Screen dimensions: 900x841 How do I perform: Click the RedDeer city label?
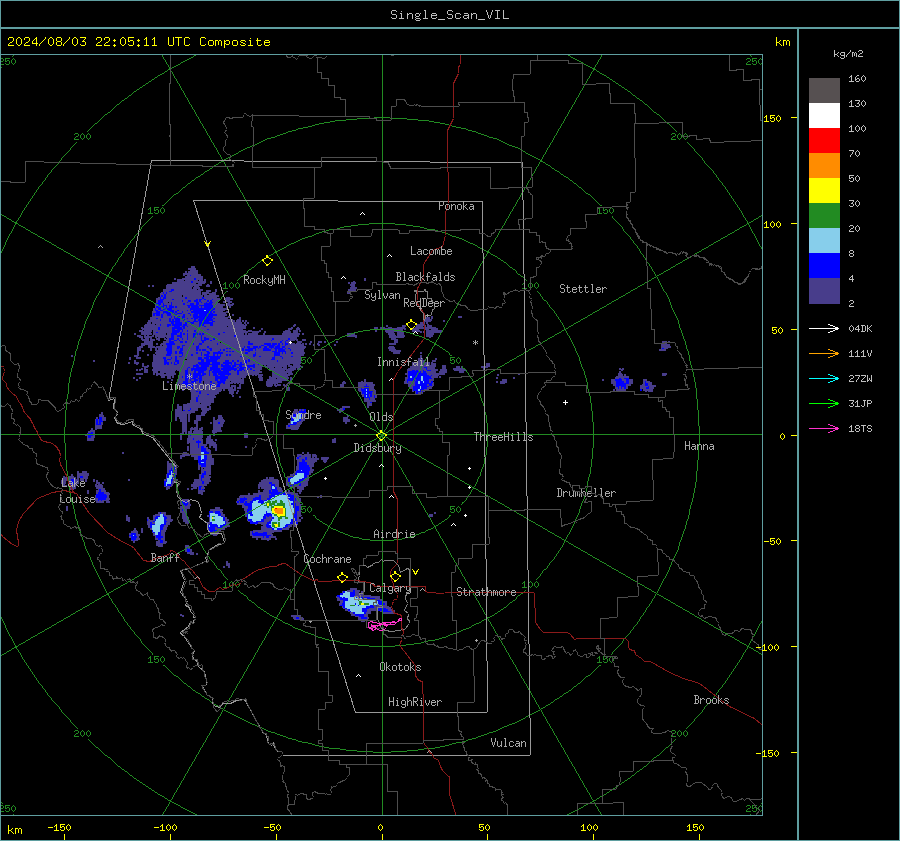click(424, 303)
